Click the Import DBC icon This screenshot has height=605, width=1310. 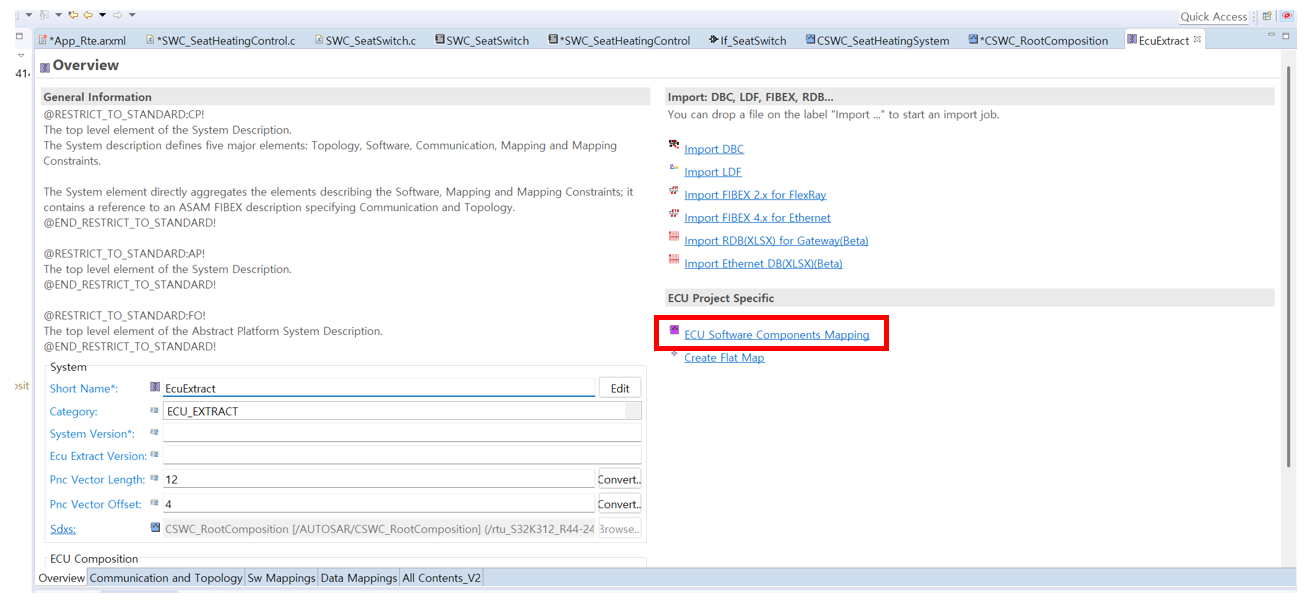tap(674, 146)
